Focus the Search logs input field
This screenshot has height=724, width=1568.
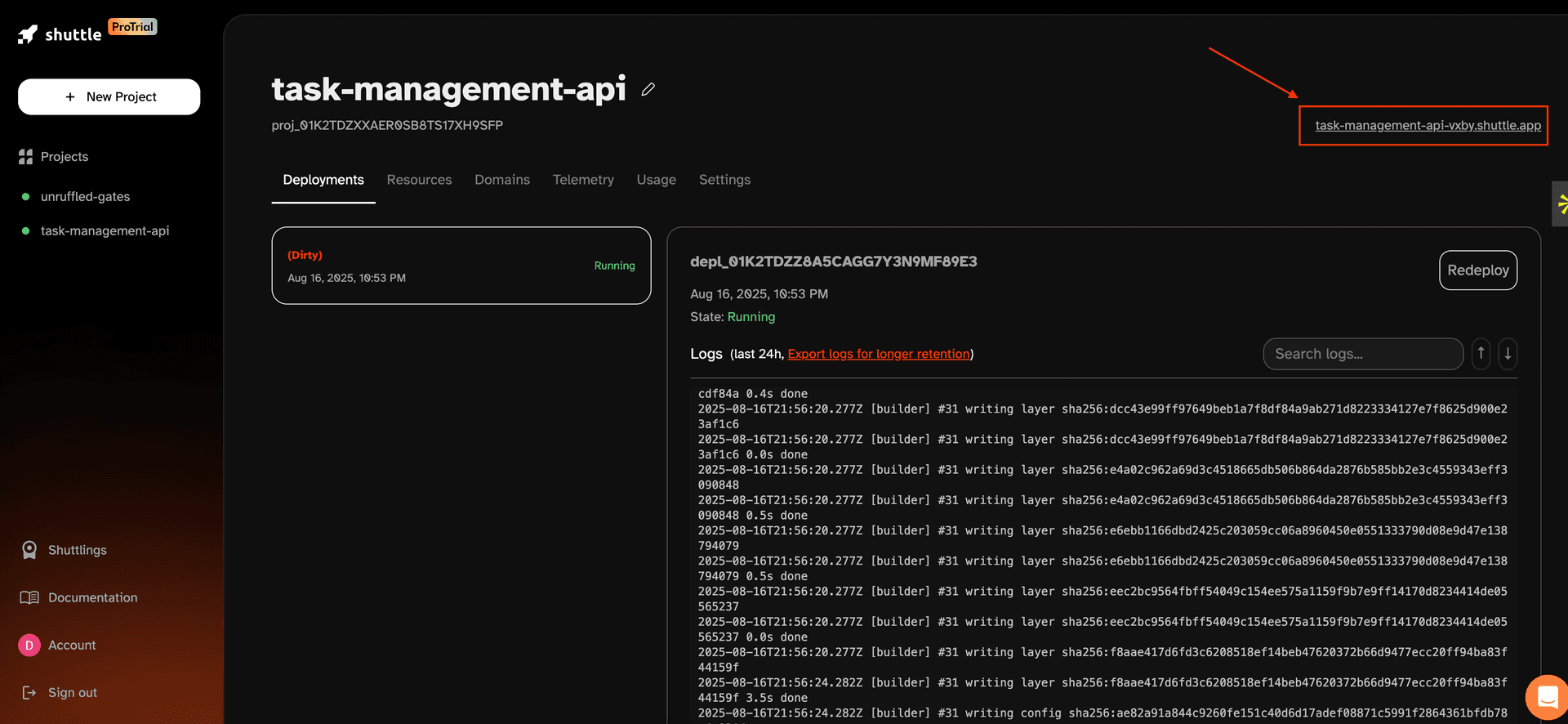tap(1362, 354)
